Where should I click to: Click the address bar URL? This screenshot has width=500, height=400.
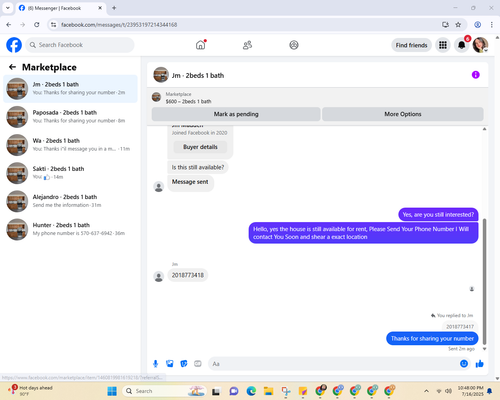click(x=119, y=25)
